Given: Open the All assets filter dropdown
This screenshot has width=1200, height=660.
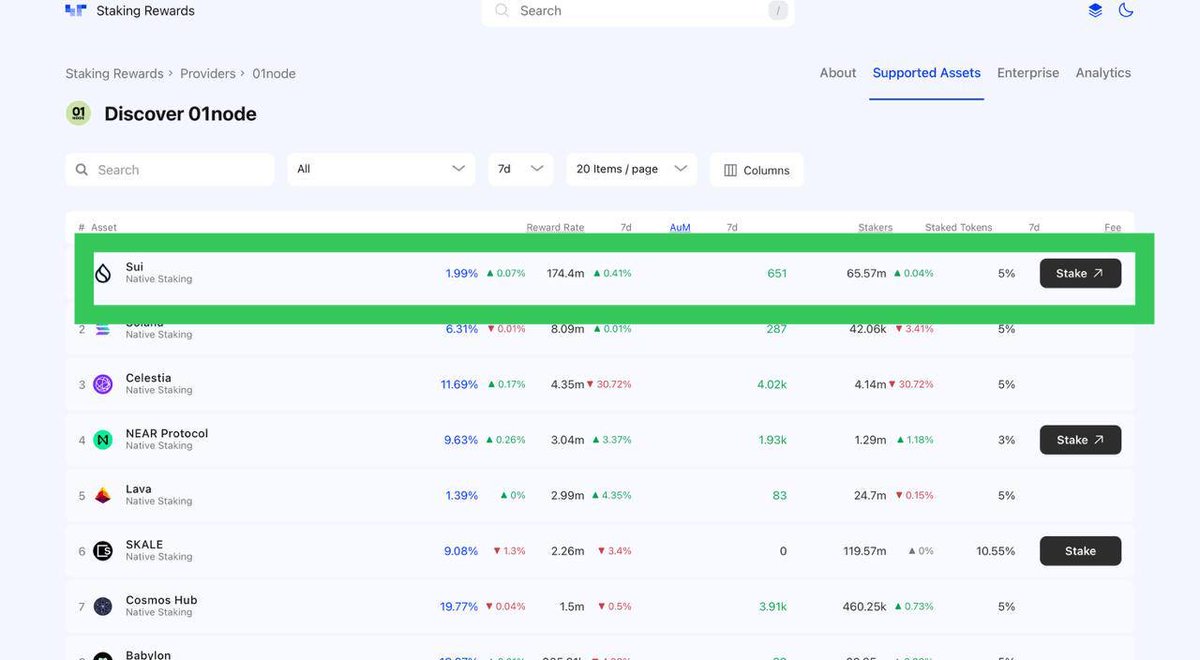Looking at the screenshot, I should pos(380,169).
